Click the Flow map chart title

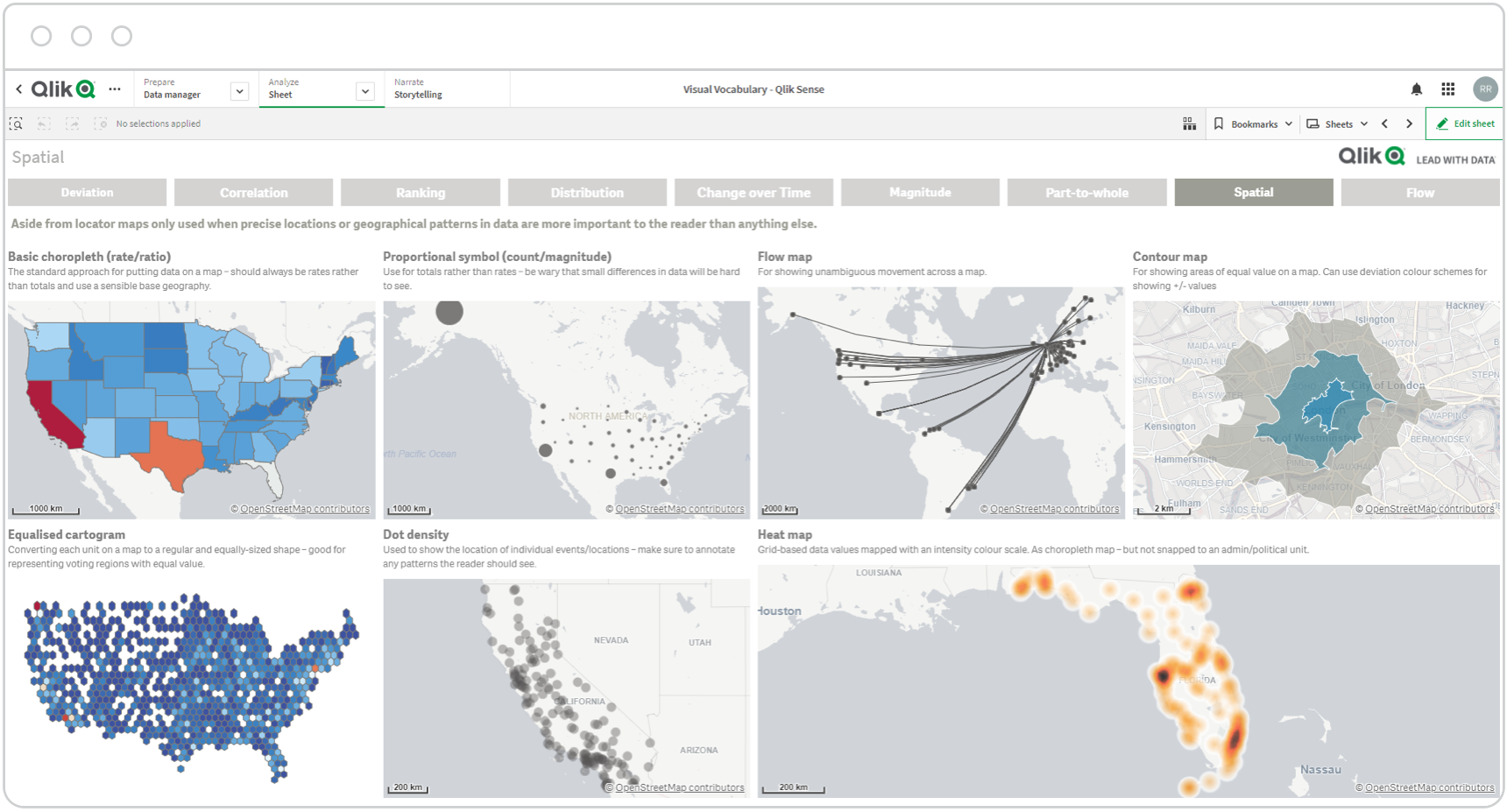pyautogui.click(x=785, y=257)
